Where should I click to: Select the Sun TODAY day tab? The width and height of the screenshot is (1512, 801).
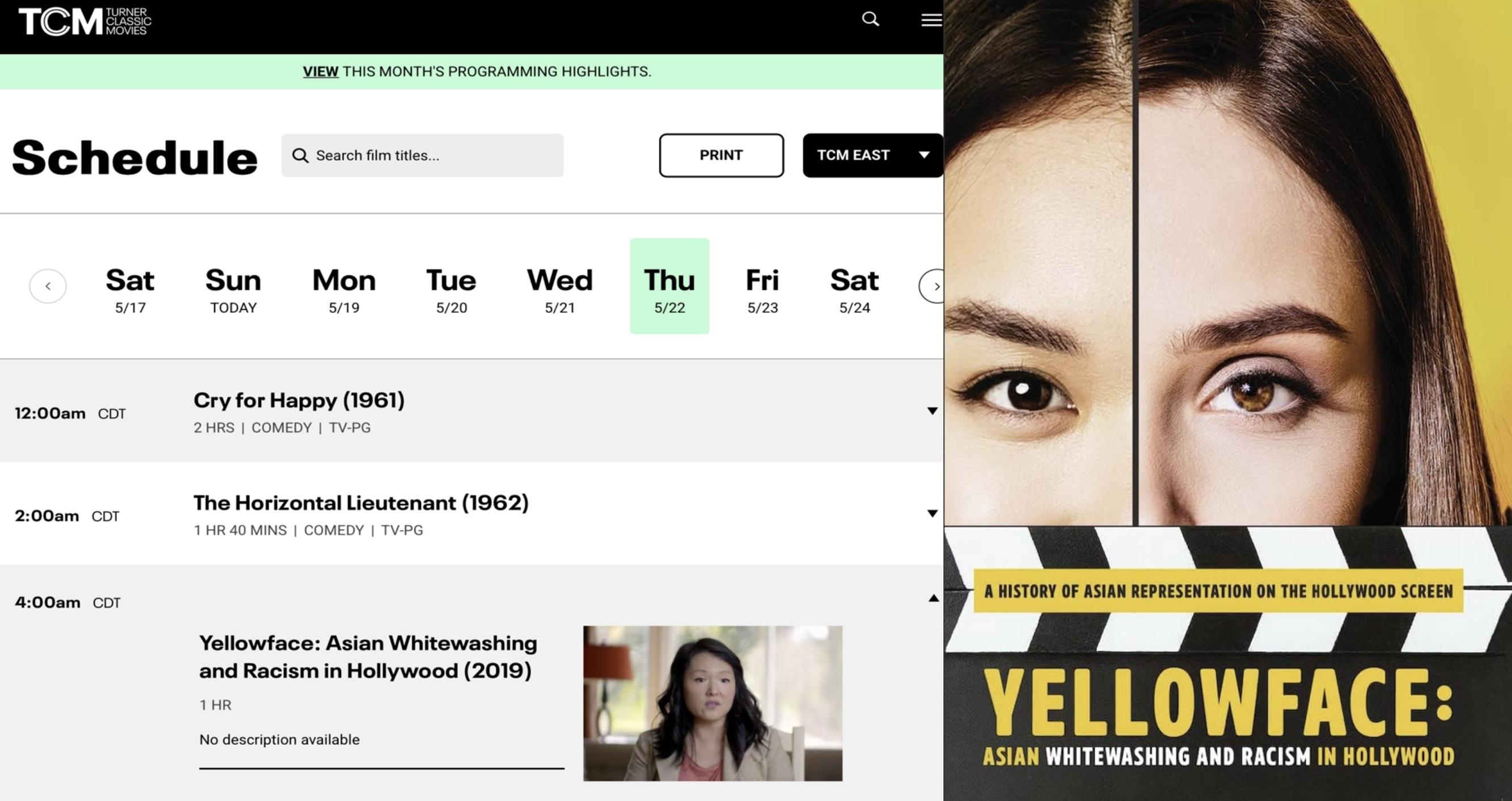pyautogui.click(x=233, y=290)
